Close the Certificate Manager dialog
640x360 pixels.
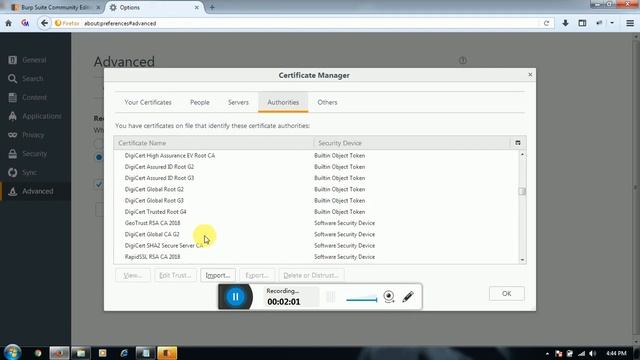click(530, 74)
